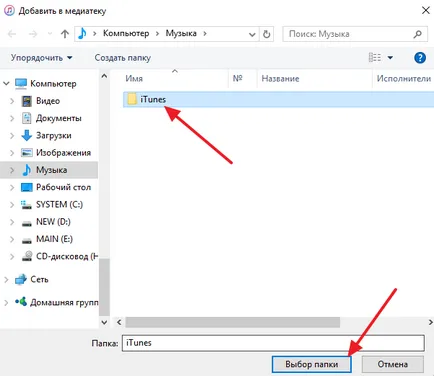This screenshot has height=376, width=434.
Task: Select Компьютер in the address path
Action: (126, 34)
